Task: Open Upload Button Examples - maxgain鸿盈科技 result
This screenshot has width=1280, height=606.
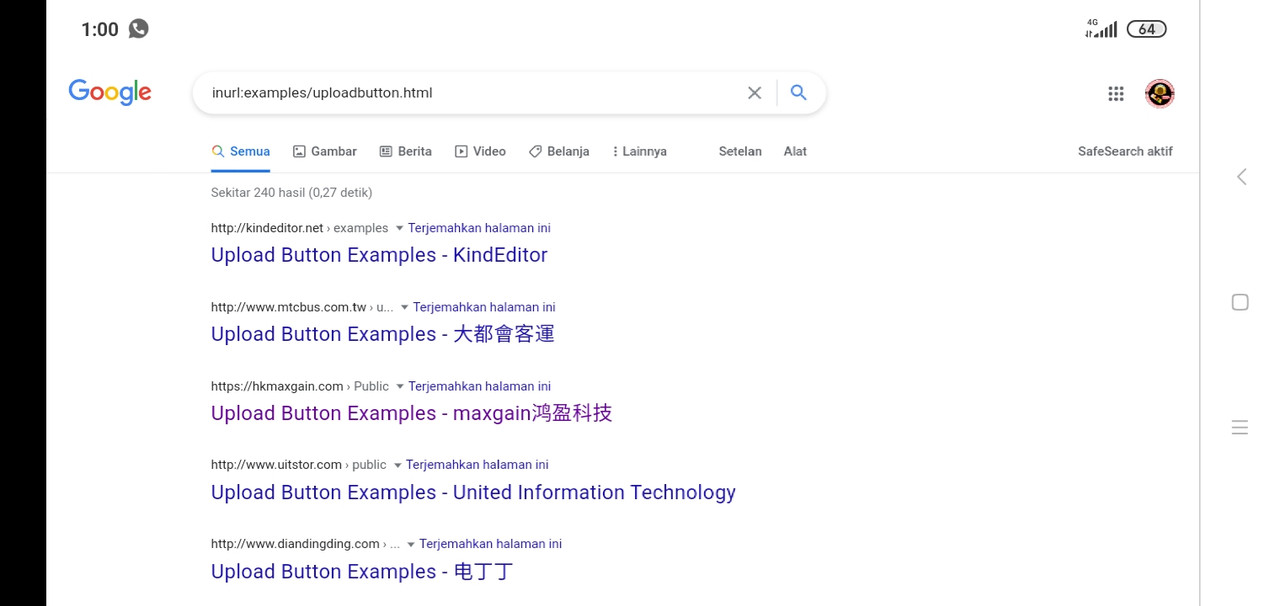Action: [411, 413]
